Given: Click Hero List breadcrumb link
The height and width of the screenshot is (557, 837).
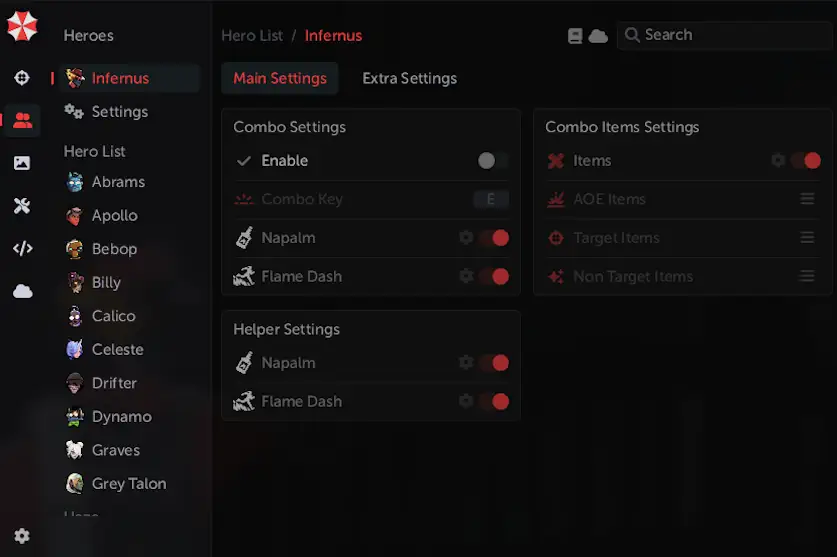Looking at the screenshot, I should (252, 36).
